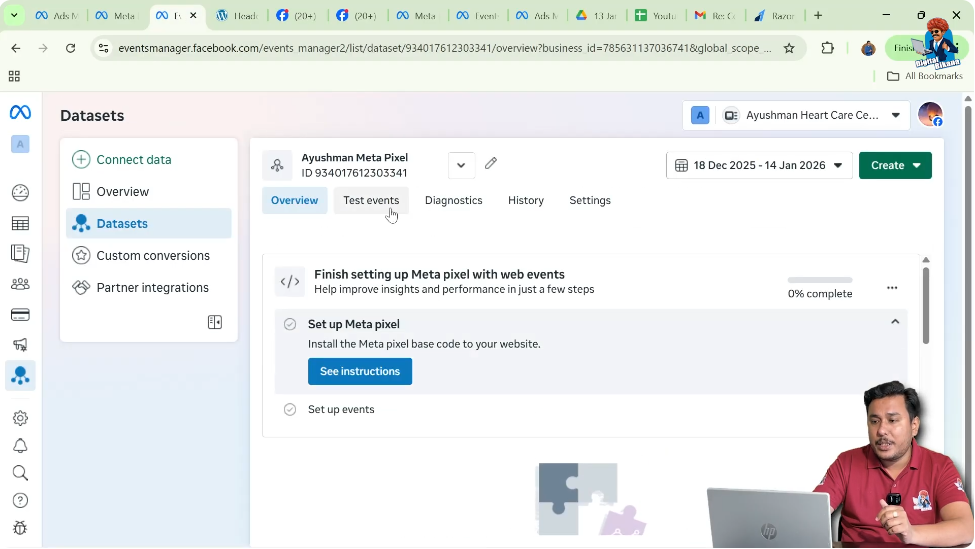Viewport: 975px width, 549px height.
Task: Open the Chrome apps grid icon
Action: pos(14,76)
